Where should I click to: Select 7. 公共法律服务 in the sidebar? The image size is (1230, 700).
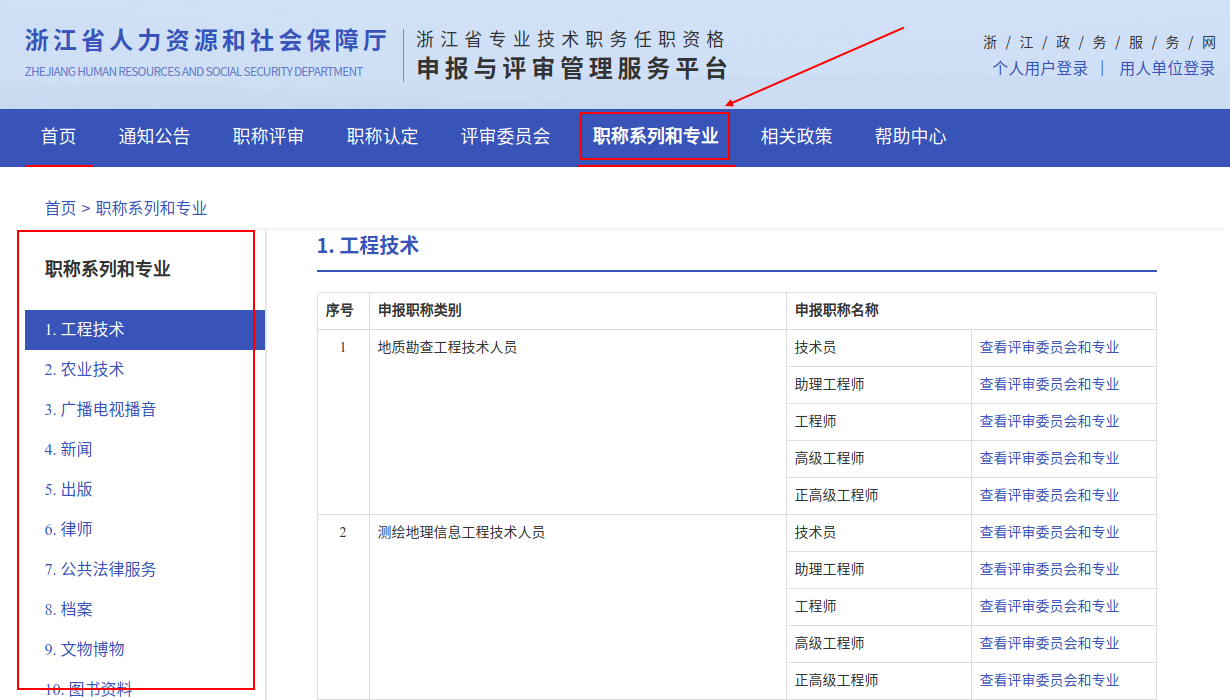tap(100, 569)
